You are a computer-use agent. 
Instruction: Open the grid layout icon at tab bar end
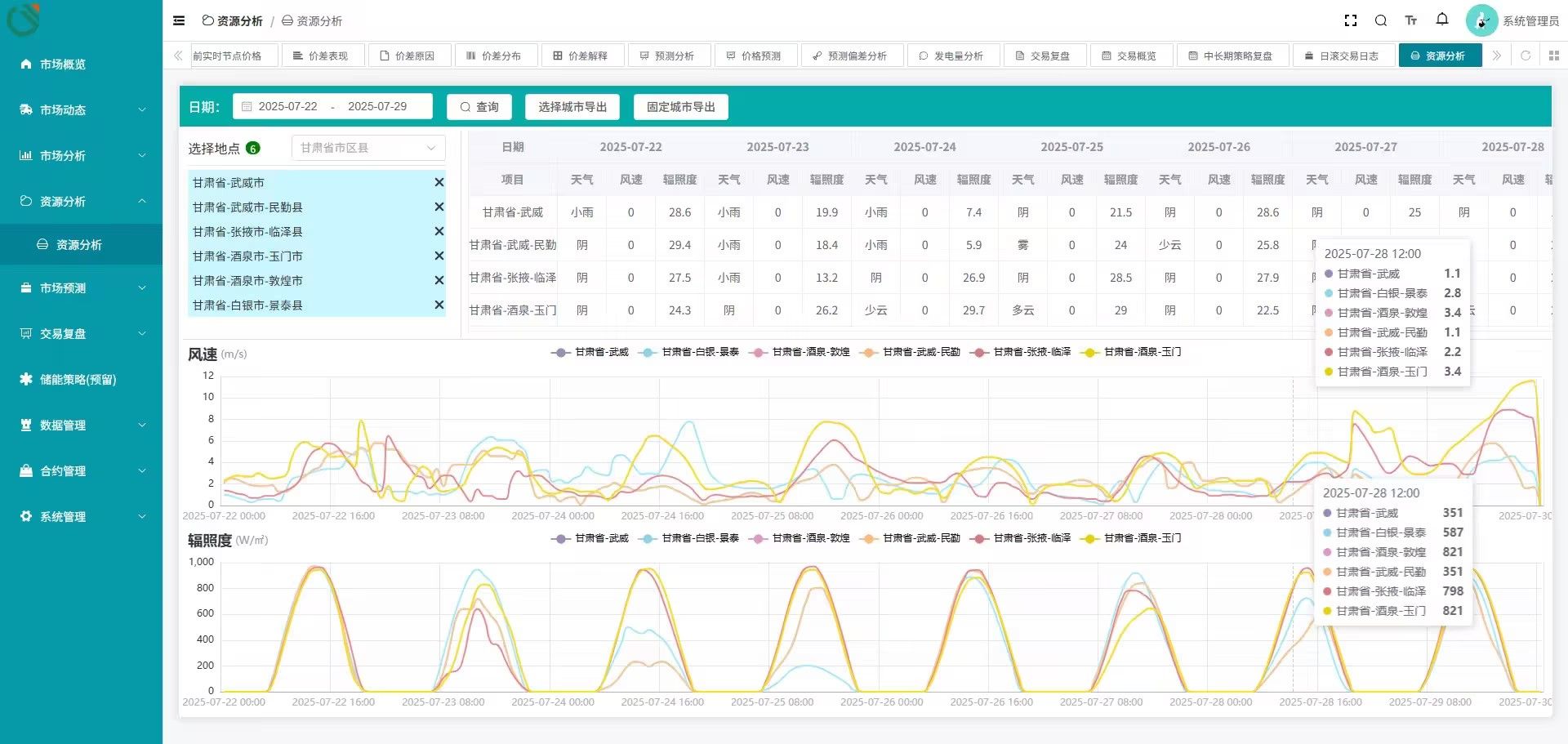coord(1553,56)
